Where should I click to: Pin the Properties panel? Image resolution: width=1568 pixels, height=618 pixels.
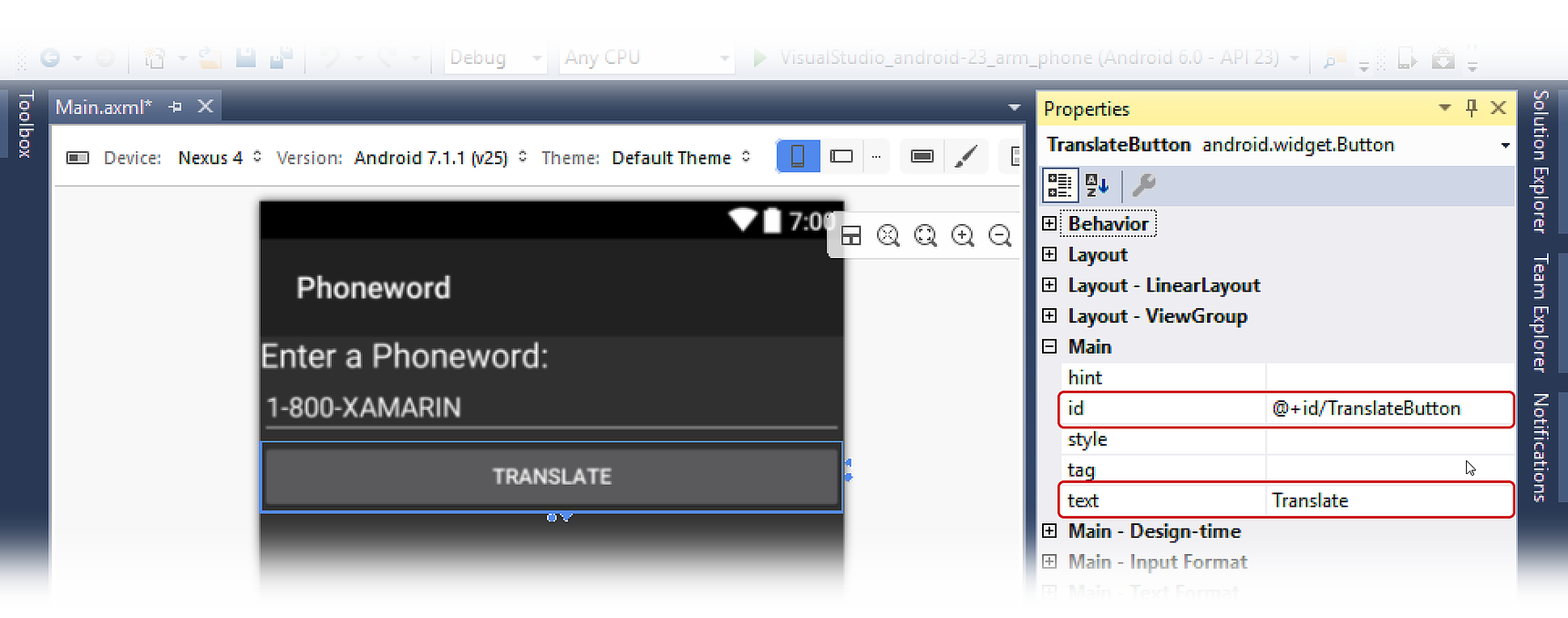(x=1470, y=108)
